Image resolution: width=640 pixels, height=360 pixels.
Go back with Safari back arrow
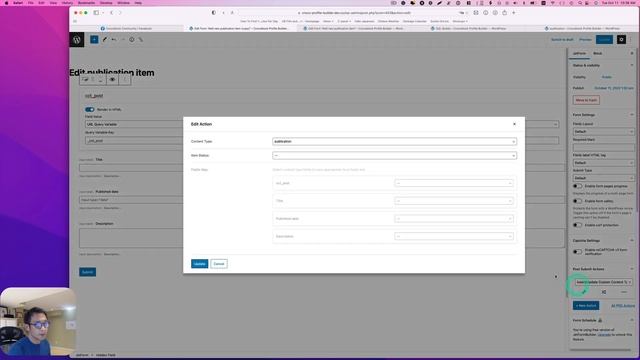(x=111, y=13)
